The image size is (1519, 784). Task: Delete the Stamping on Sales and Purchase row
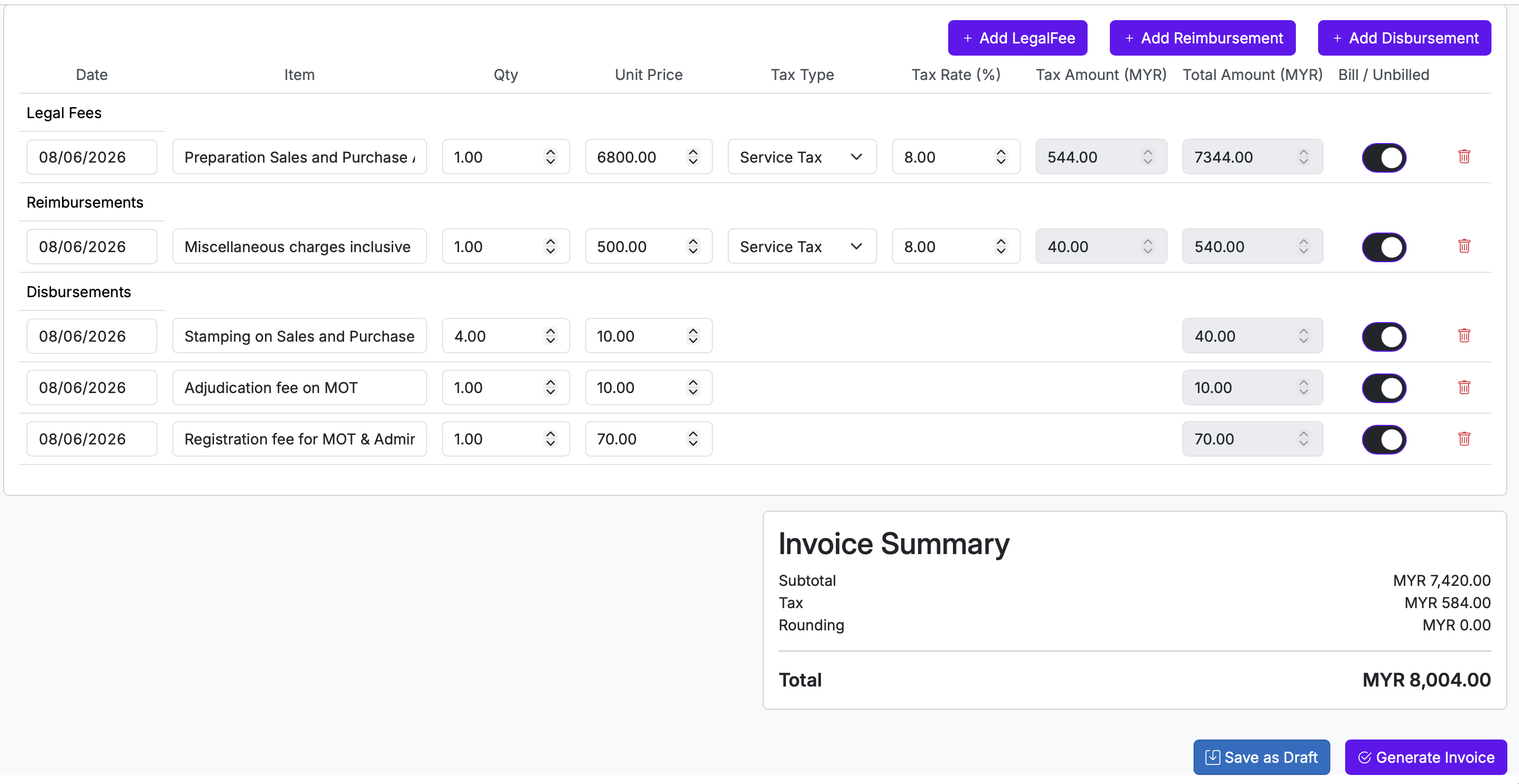click(x=1463, y=336)
